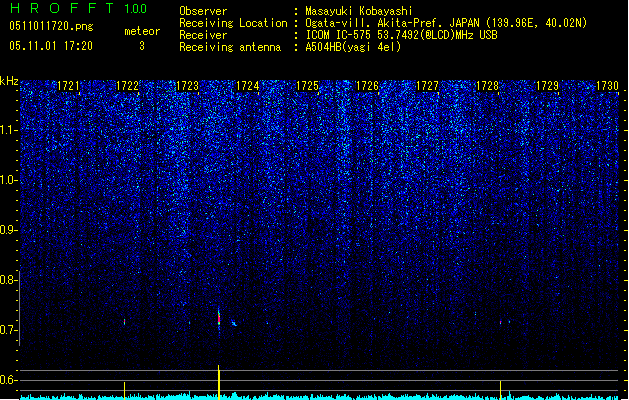This screenshot has width=629, height=400.
Task: Select observer name Masayuki Kobayashi
Action: coord(359,11)
